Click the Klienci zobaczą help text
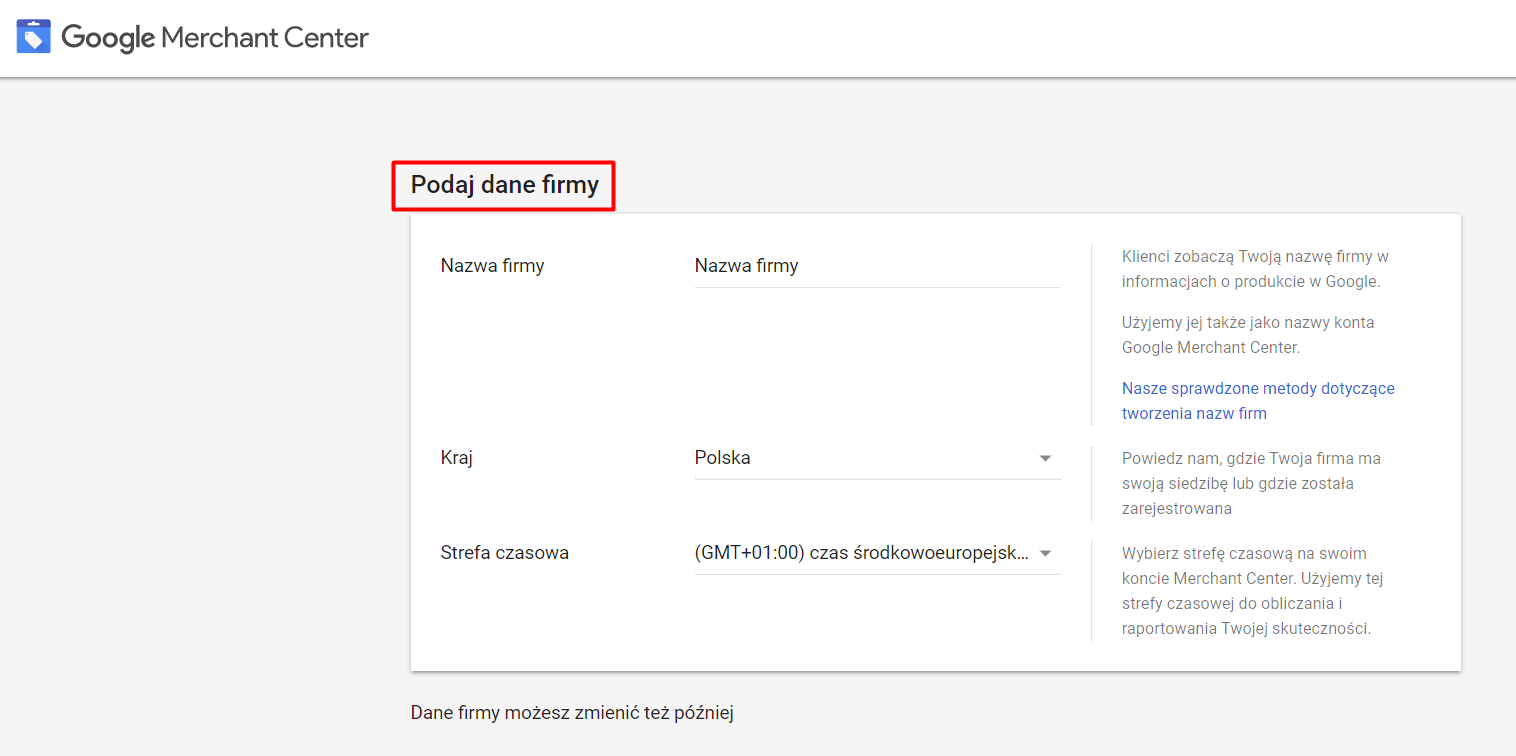This screenshot has width=1516, height=756. coord(1254,269)
